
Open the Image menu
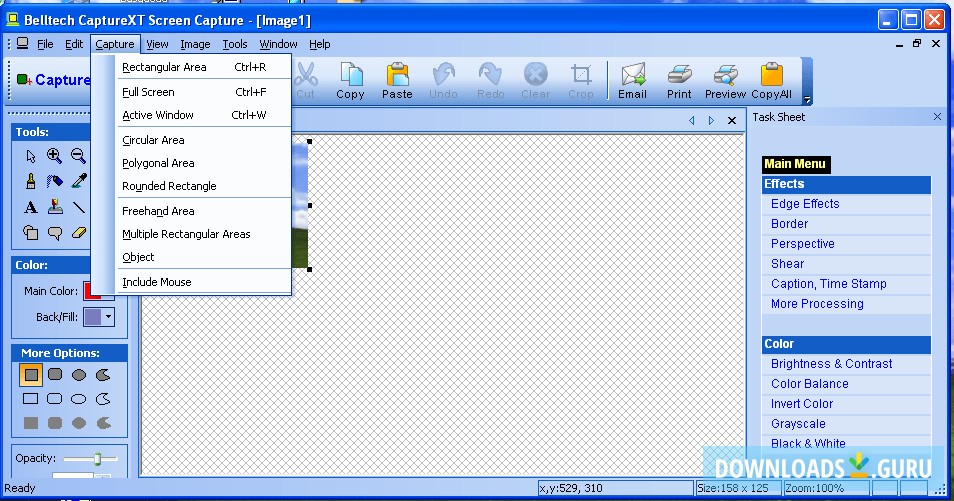click(x=195, y=44)
